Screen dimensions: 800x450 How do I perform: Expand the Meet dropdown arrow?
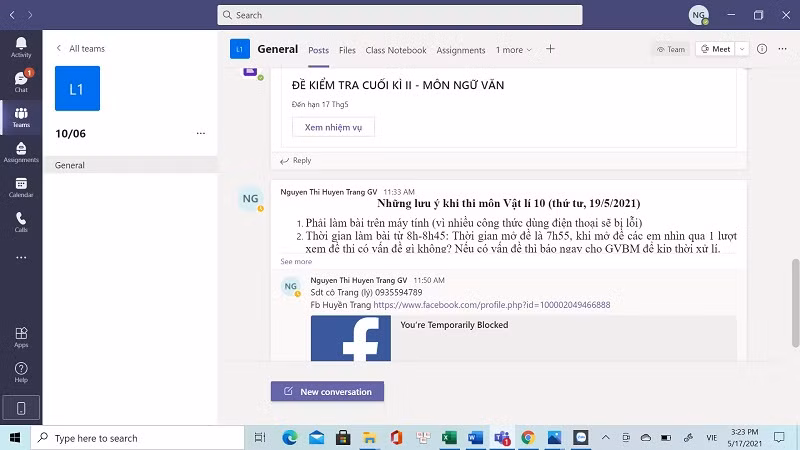[x=742, y=49]
